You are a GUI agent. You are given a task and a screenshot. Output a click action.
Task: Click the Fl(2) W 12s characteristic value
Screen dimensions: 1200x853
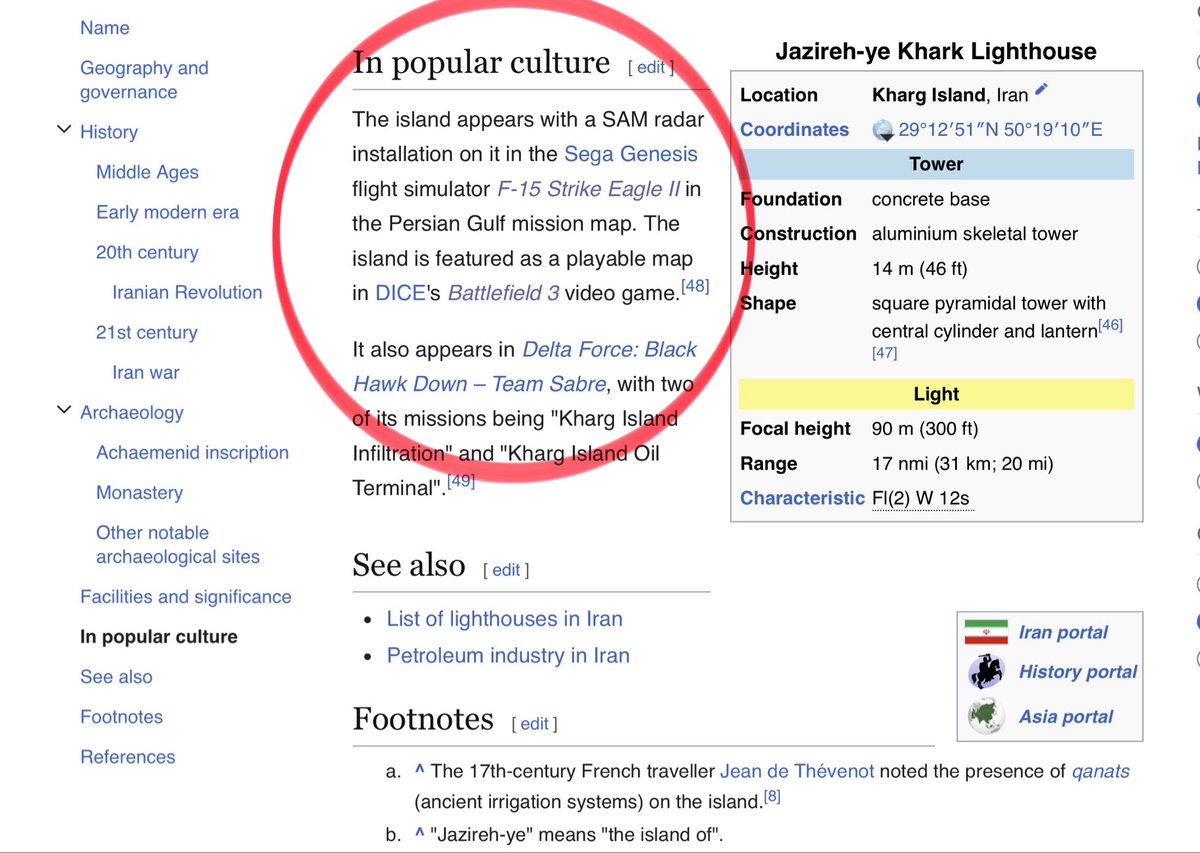point(921,498)
